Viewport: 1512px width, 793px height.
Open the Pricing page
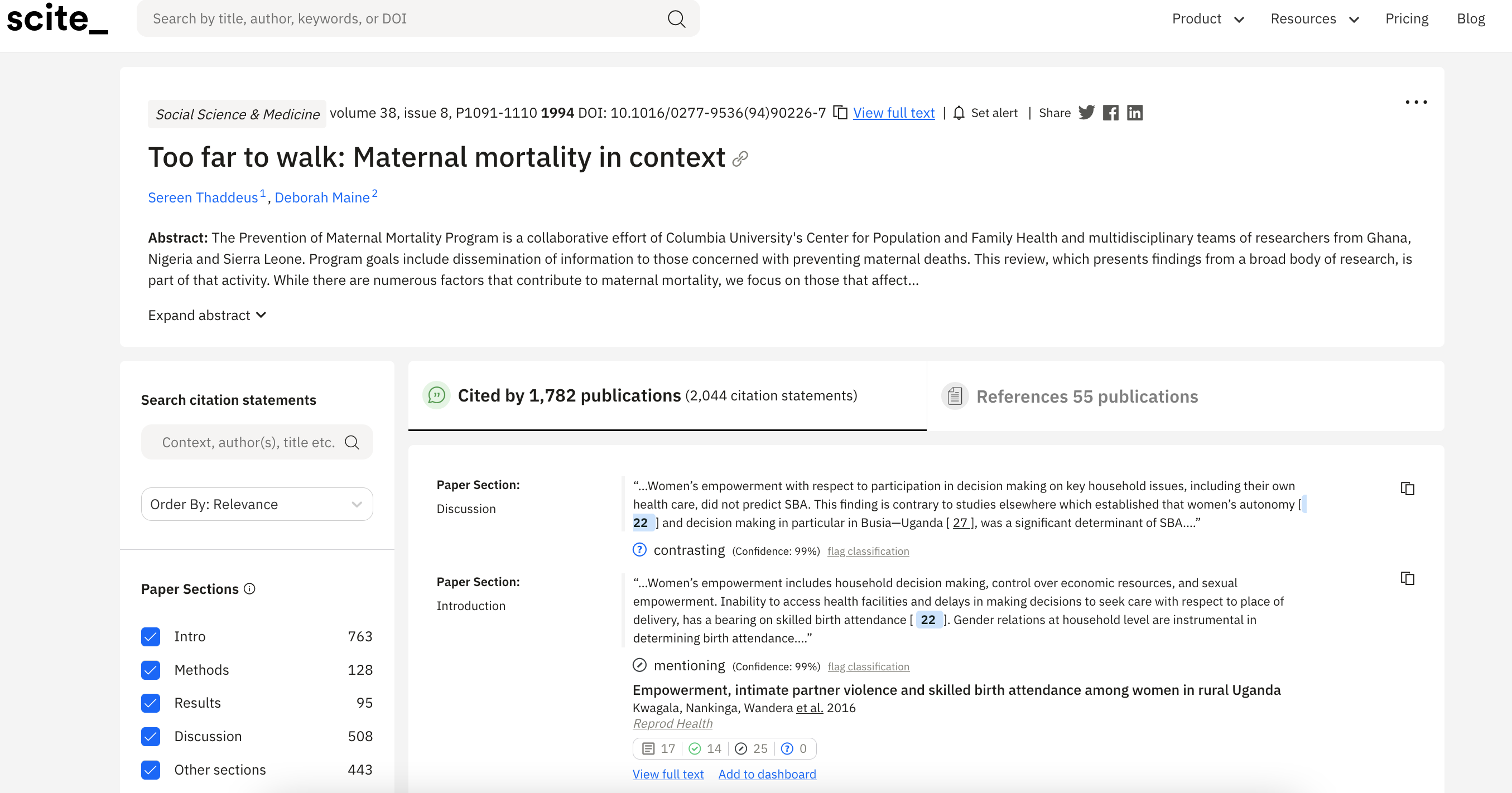(1407, 19)
